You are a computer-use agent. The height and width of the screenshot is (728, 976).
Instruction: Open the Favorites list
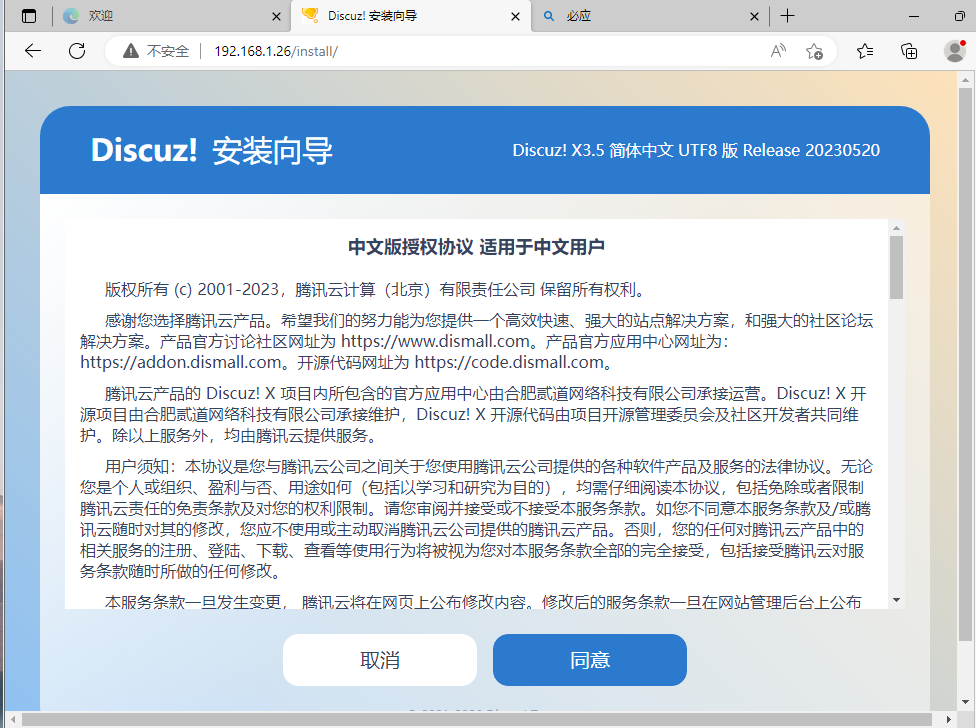tap(865, 50)
